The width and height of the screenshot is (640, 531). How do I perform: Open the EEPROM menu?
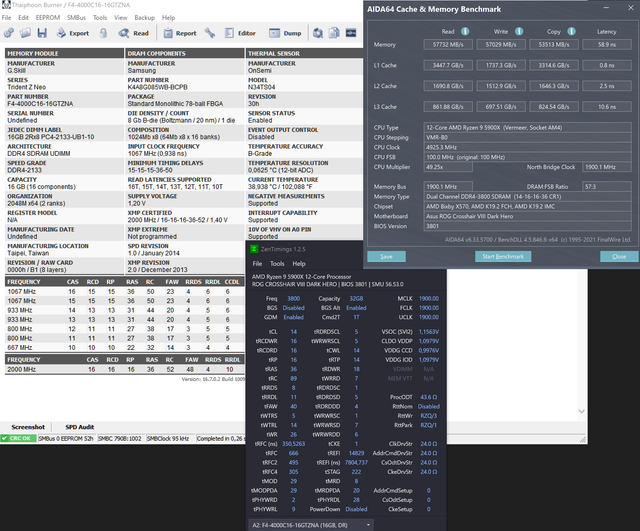click(x=48, y=18)
